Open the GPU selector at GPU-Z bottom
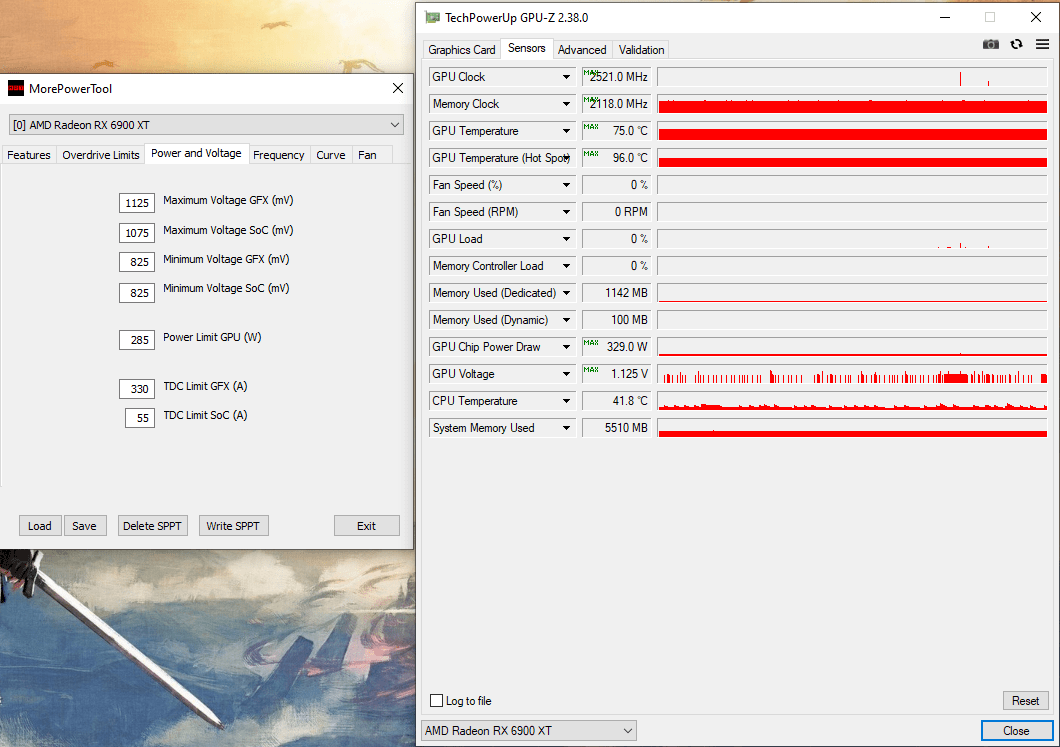This screenshot has width=1060, height=747. pyautogui.click(x=529, y=731)
